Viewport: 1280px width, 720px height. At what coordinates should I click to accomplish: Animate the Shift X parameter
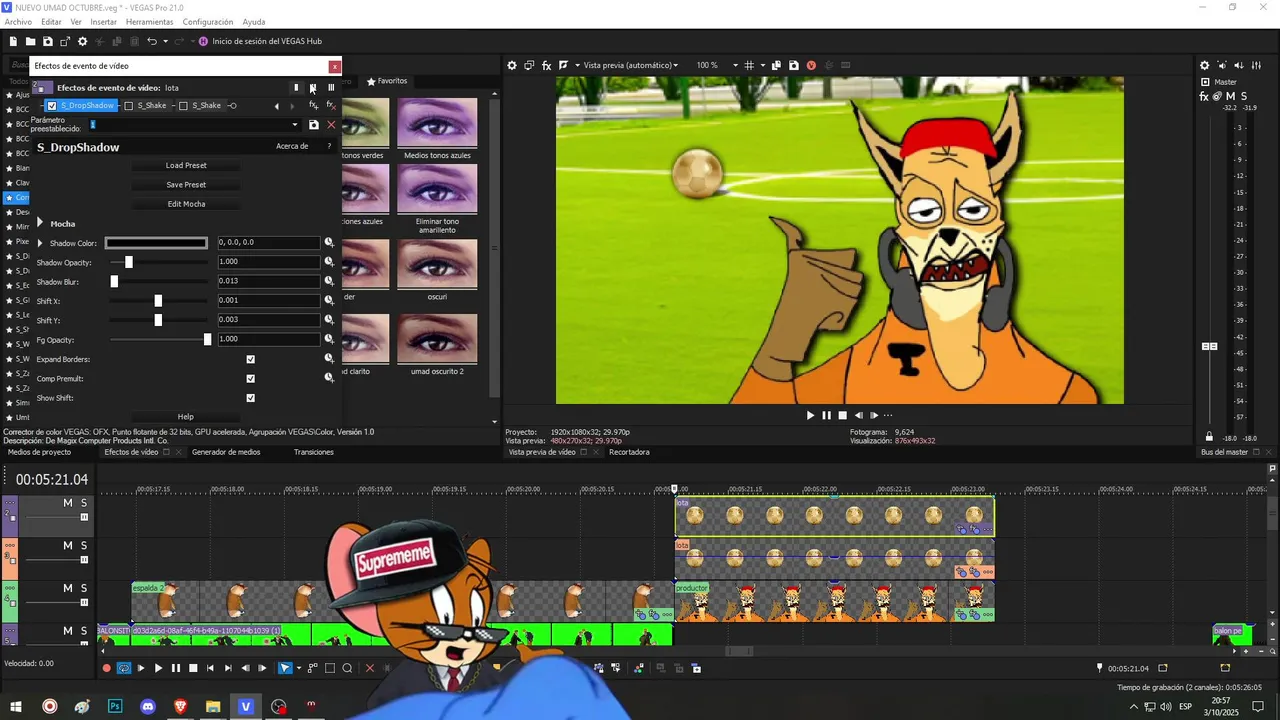(328, 300)
